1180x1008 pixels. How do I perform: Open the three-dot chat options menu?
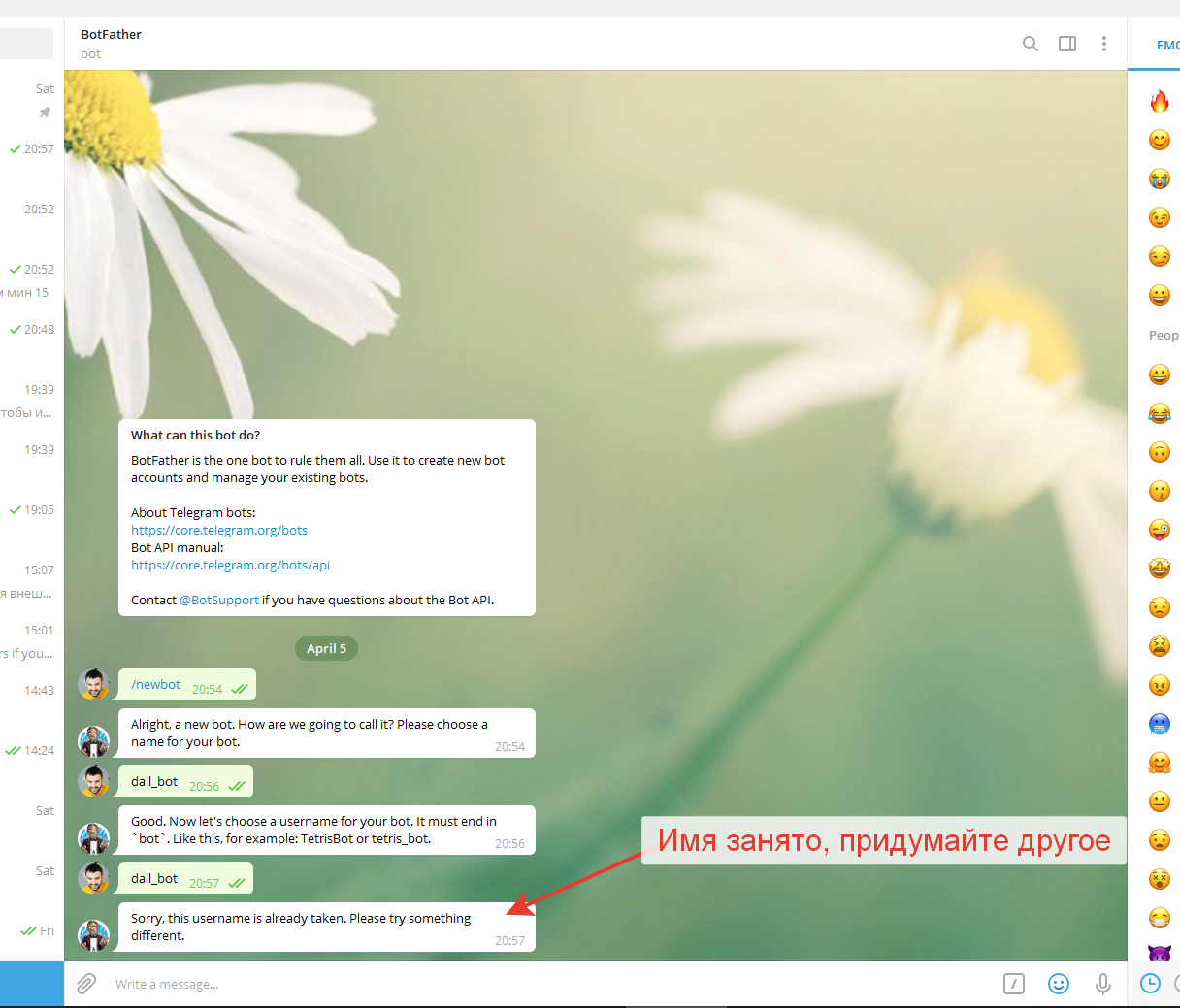[1104, 44]
